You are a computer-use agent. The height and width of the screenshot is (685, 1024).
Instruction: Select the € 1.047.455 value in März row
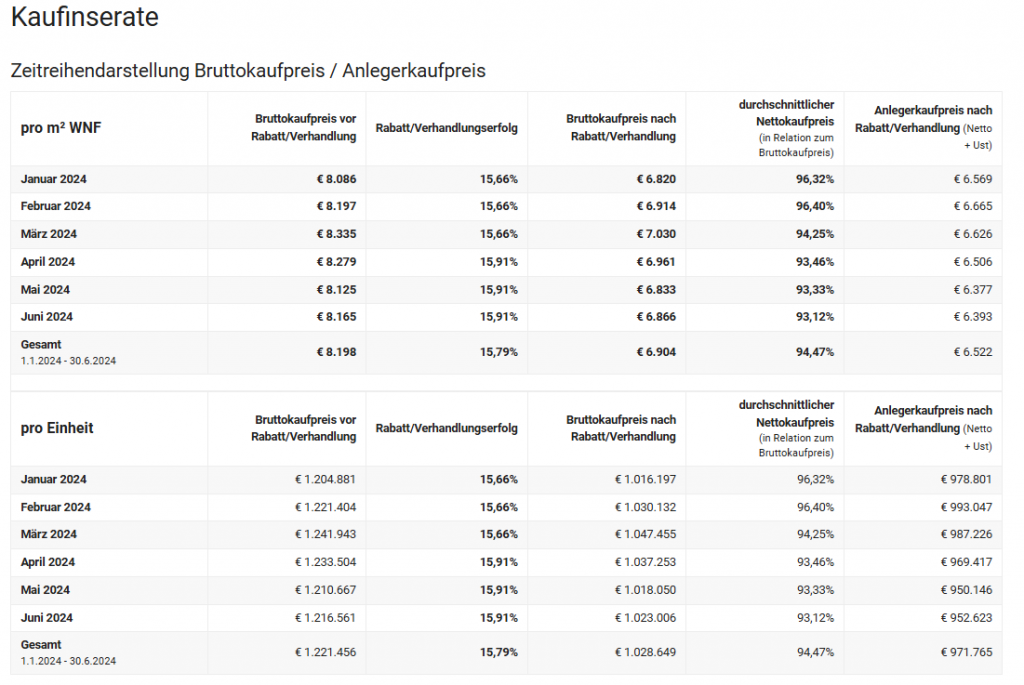pyautogui.click(x=645, y=534)
